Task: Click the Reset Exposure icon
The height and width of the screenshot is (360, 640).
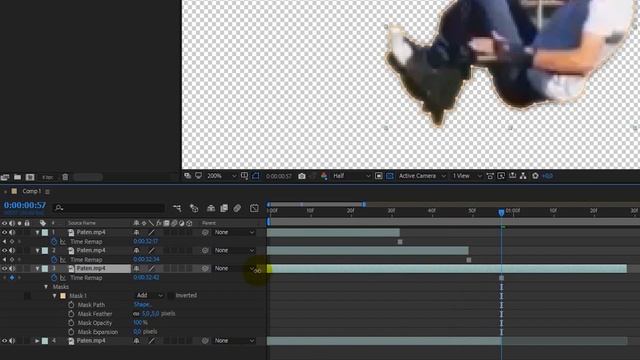Action: coord(535,176)
